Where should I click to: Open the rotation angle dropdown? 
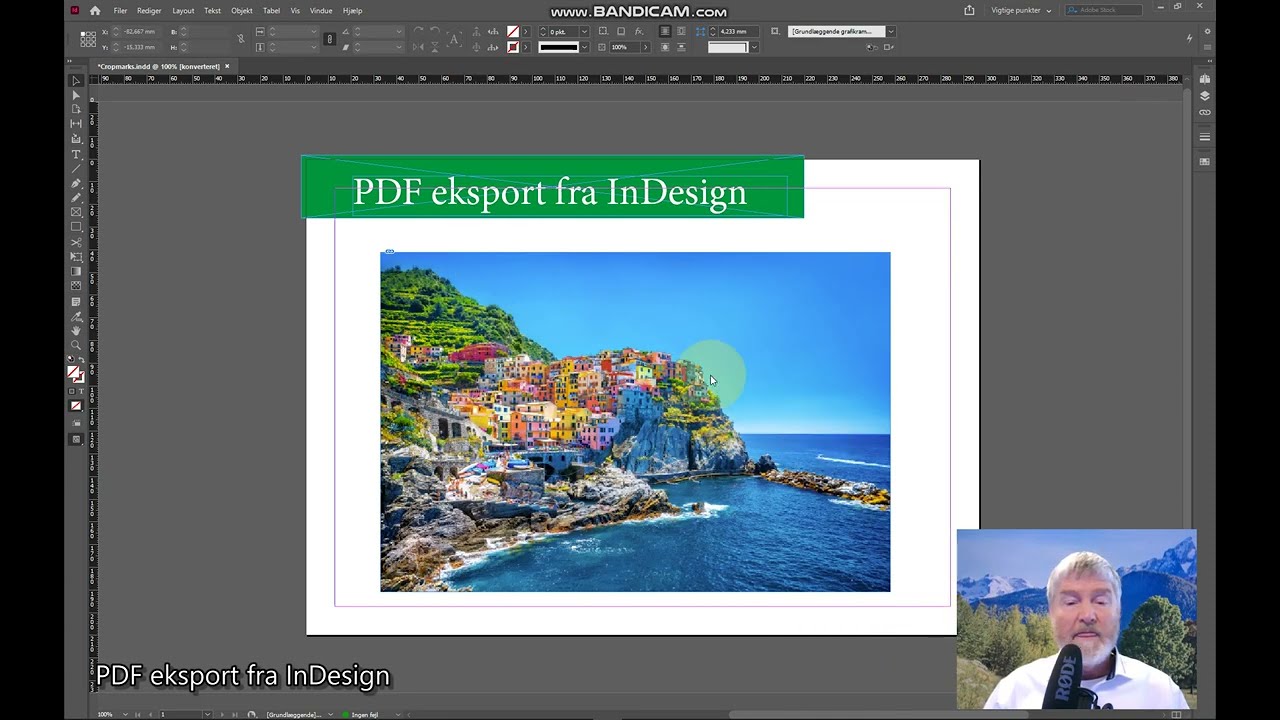[x=398, y=32]
